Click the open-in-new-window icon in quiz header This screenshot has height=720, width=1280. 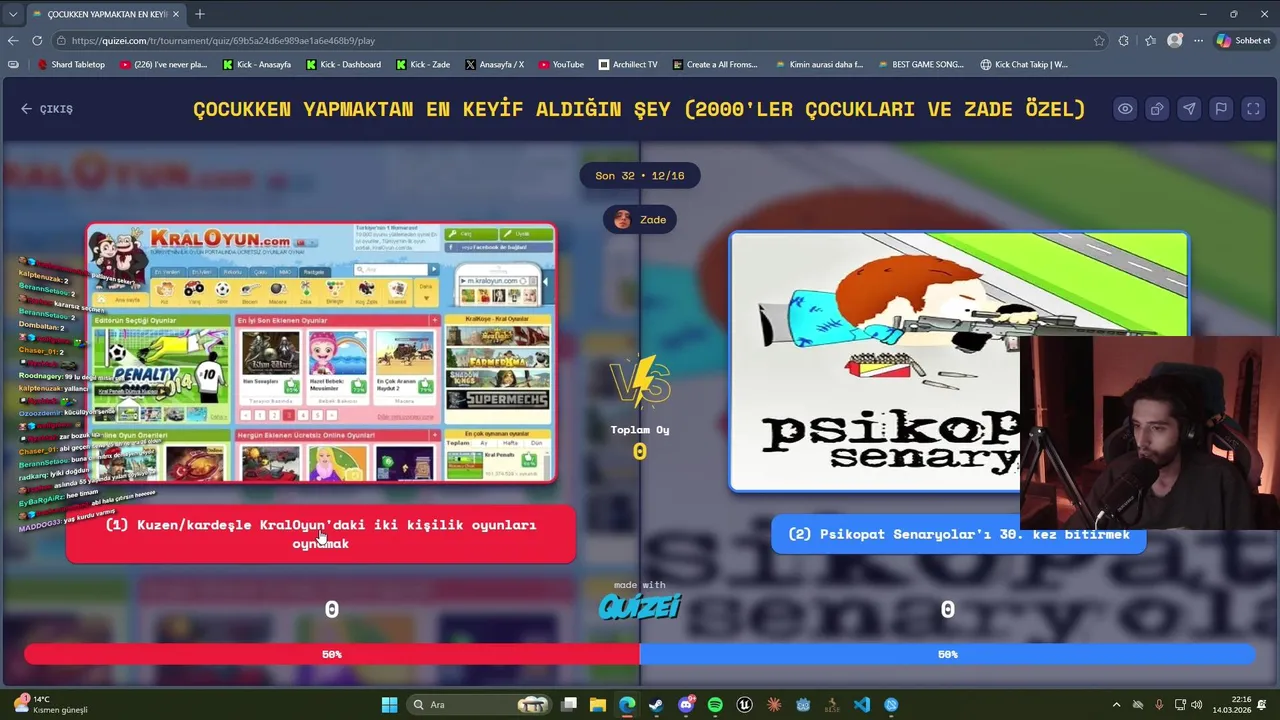1157,109
